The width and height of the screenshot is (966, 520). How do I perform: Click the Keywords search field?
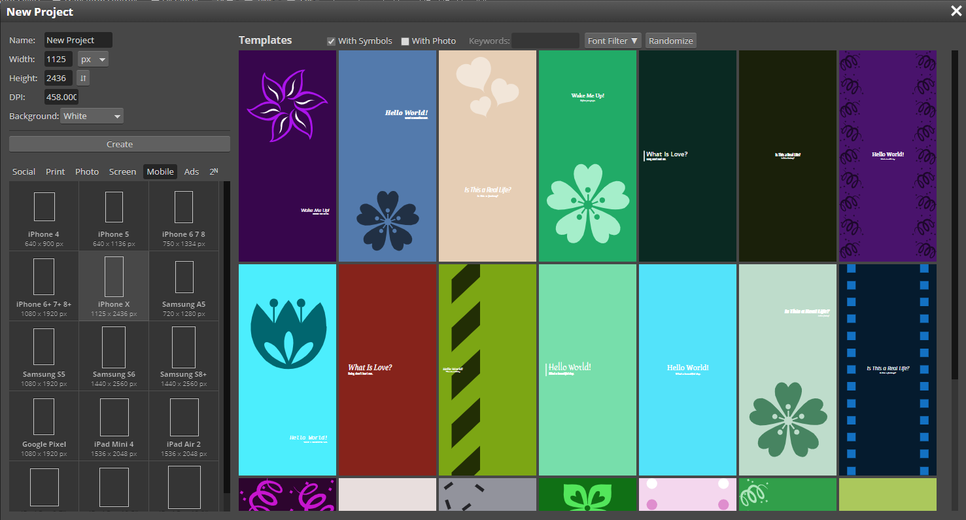(545, 41)
